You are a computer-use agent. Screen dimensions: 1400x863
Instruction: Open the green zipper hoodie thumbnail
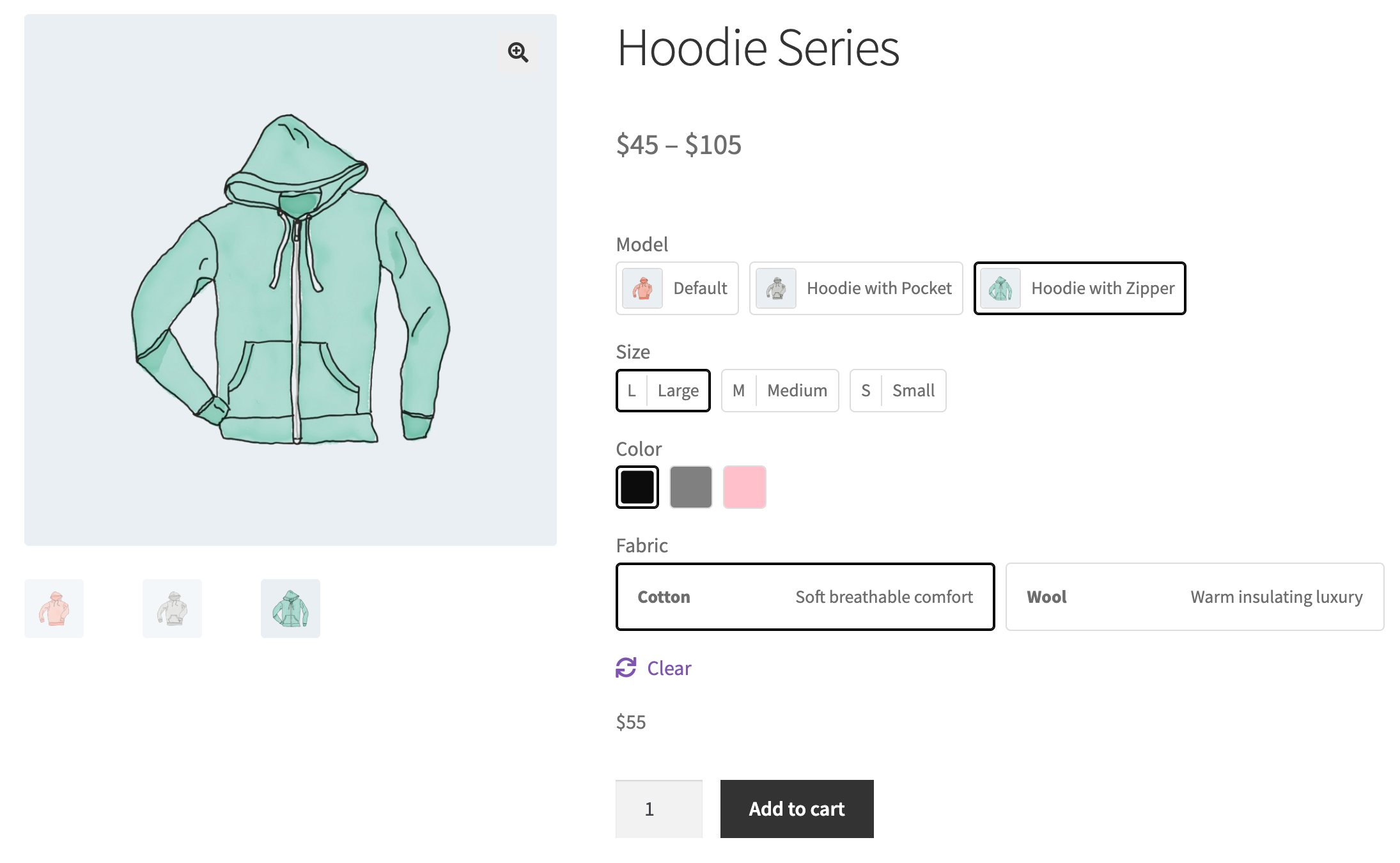pyautogui.click(x=290, y=608)
